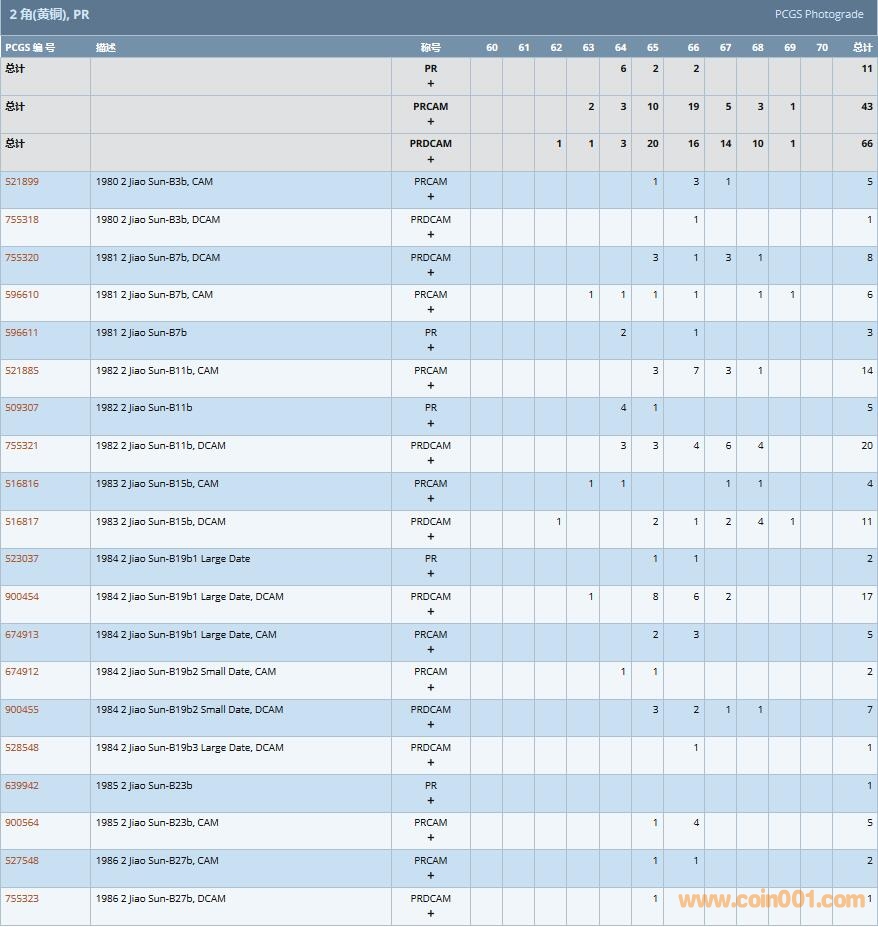This screenshot has width=878, height=927.
Task: Click the 总计 column header
Action: point(861,48)
